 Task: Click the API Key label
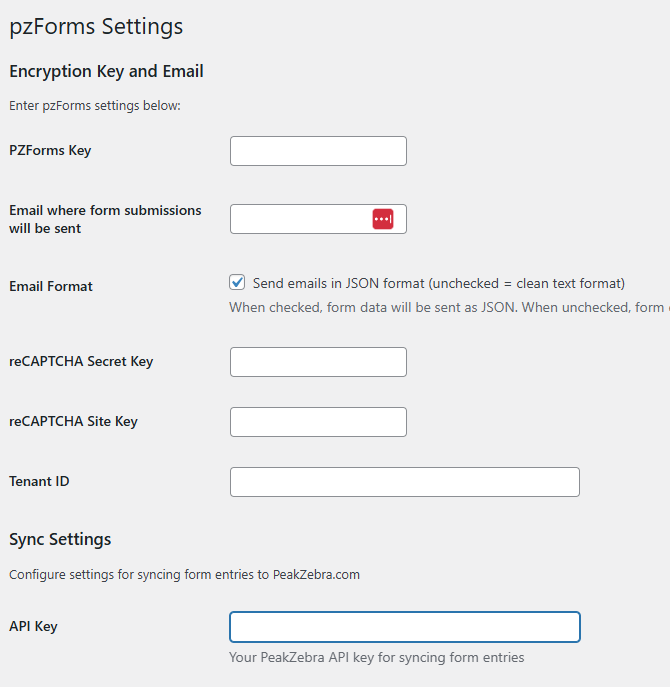click(33, 626)
